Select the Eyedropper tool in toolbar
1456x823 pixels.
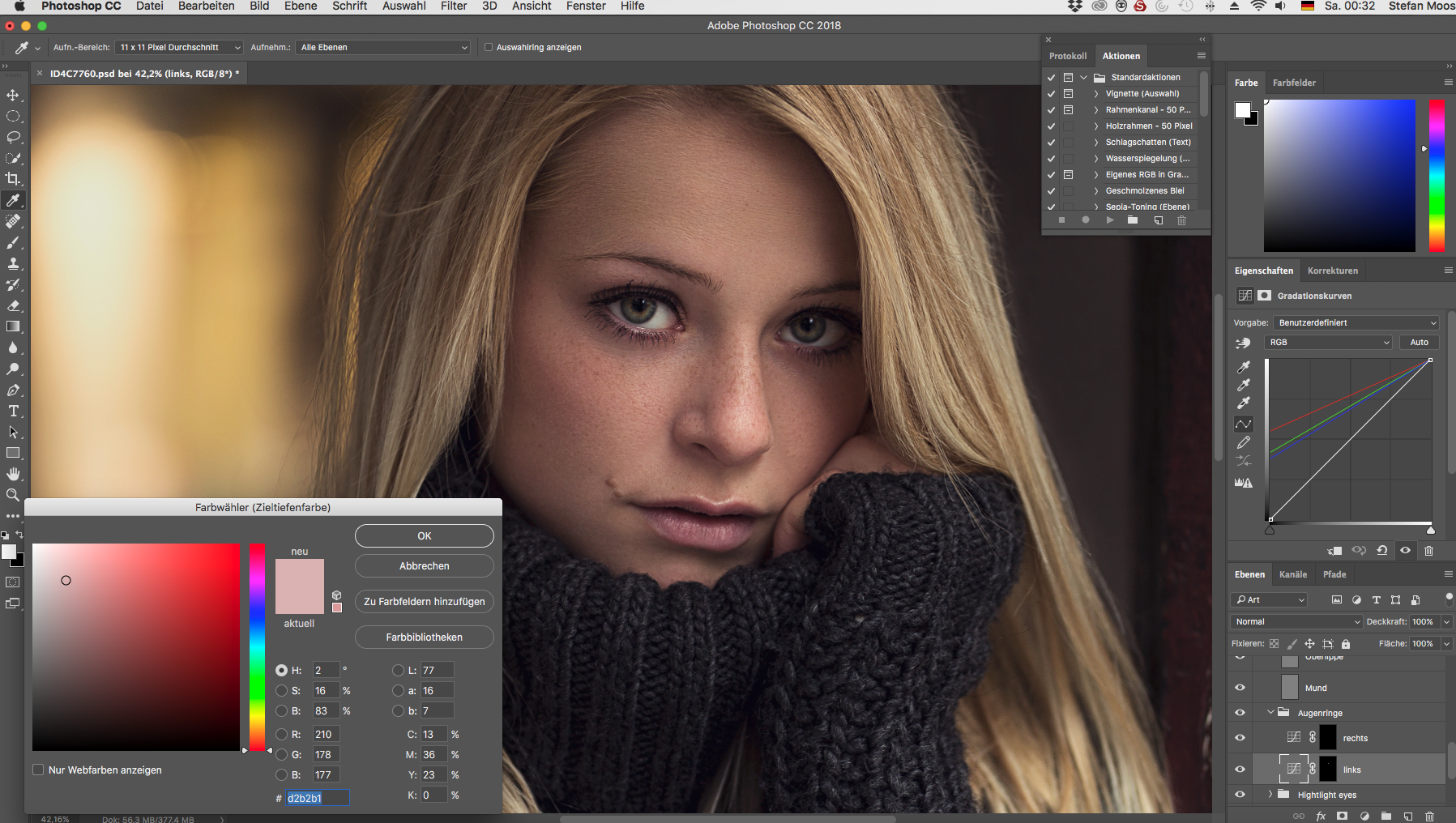[13, 200]
